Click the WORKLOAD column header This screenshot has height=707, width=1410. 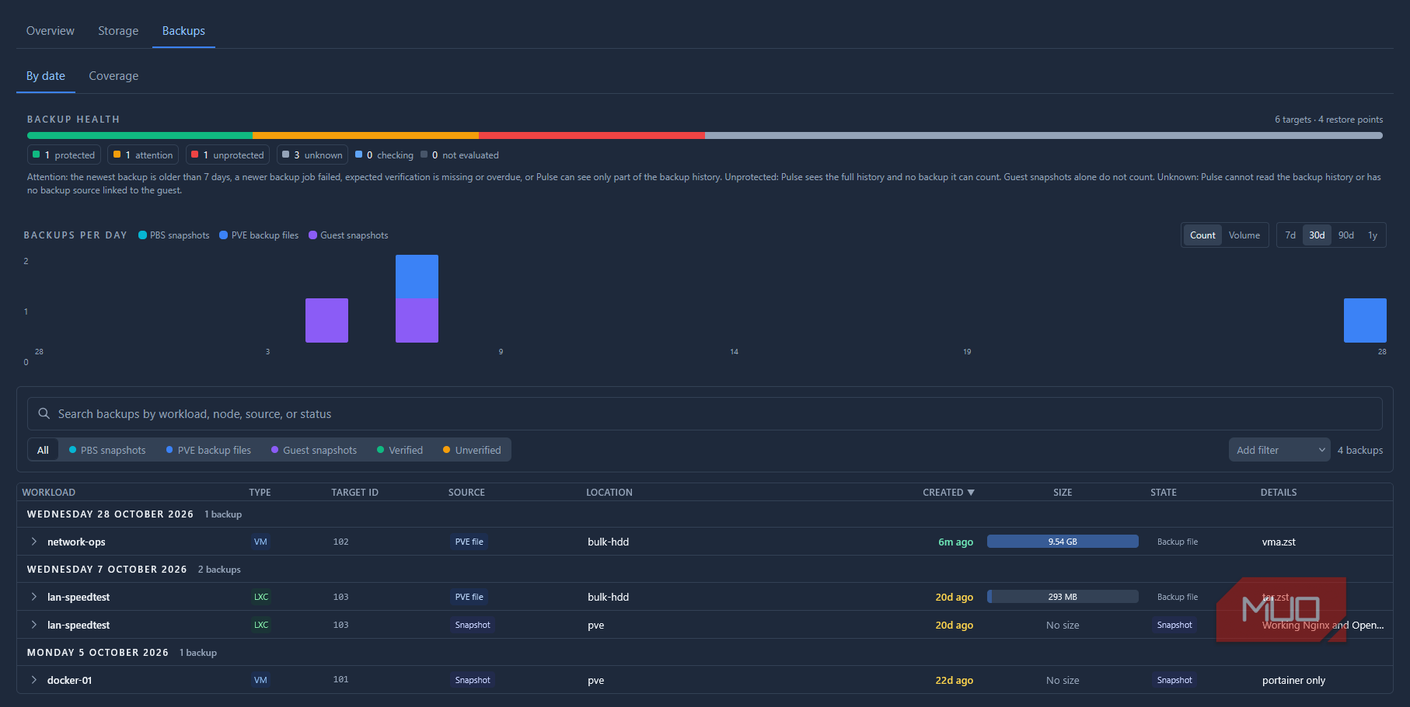point(49,492)
